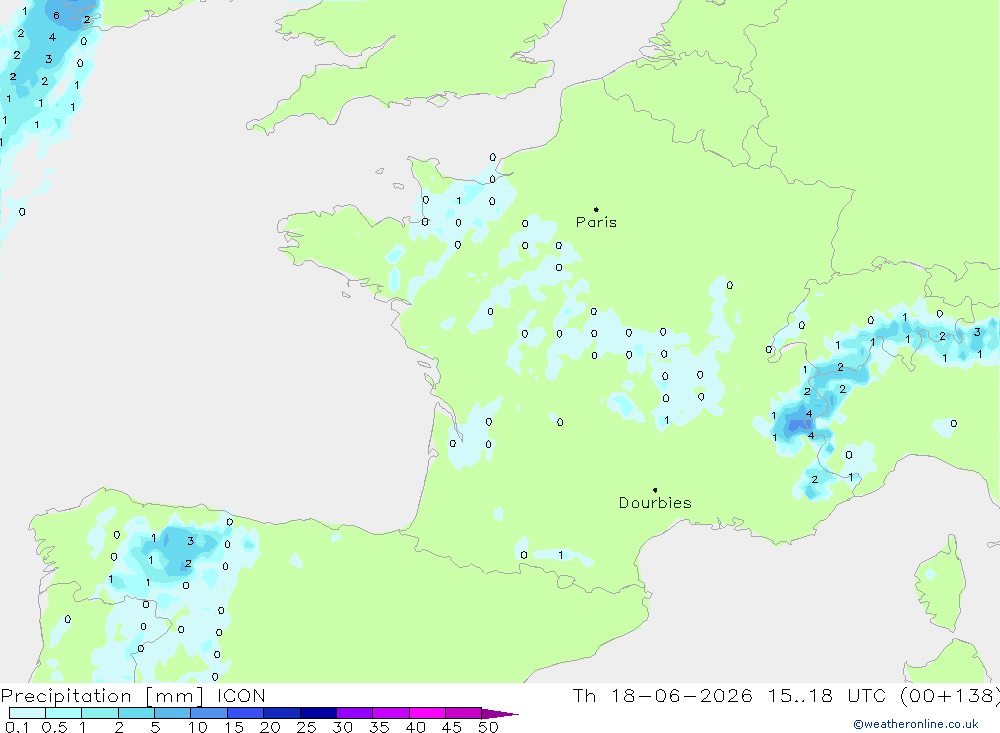Pick the 10–15 mm legend color swatch
This screenshot has width=1000, height=733.
point(209,713)
